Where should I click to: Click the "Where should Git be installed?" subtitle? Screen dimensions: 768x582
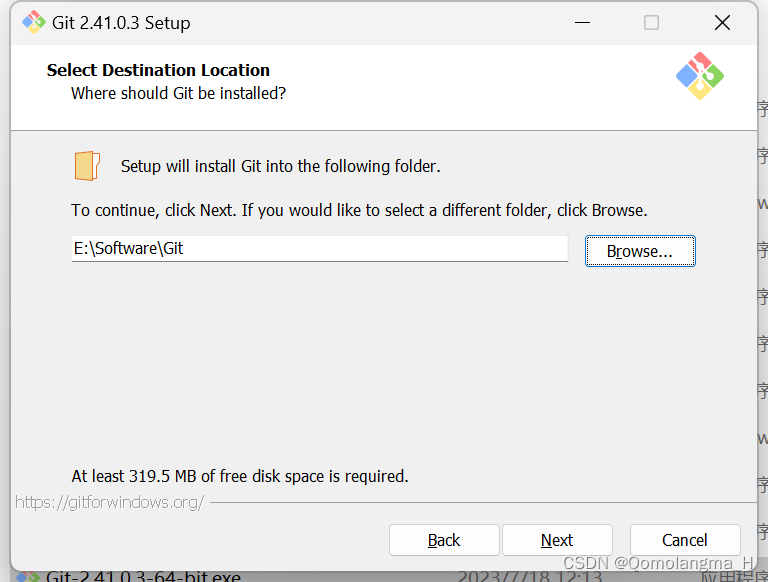178,93
